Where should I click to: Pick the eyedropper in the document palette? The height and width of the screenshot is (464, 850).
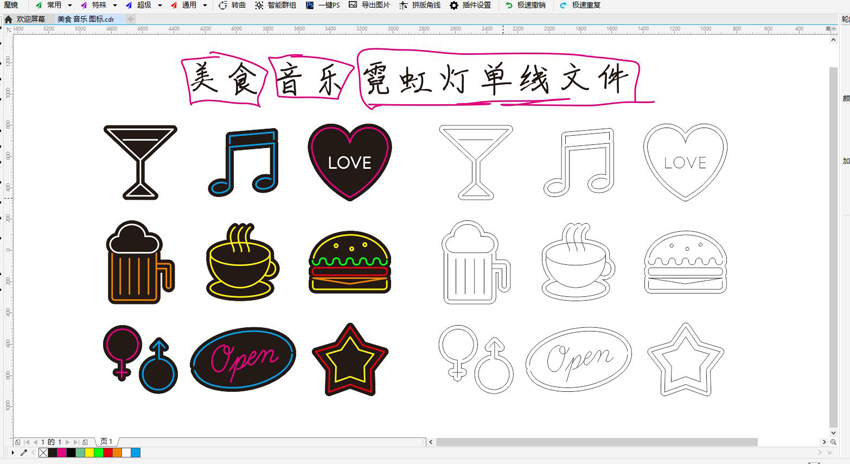(x=23, y=453)
